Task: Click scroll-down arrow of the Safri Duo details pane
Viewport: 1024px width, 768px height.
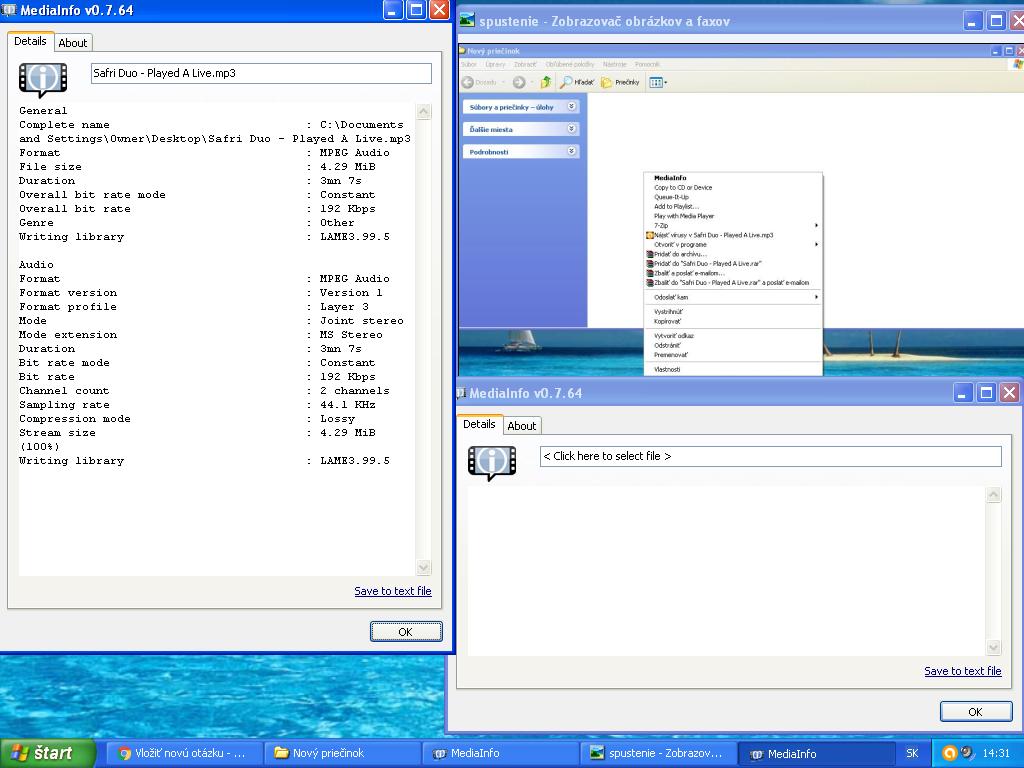Action: click(423, 567)
